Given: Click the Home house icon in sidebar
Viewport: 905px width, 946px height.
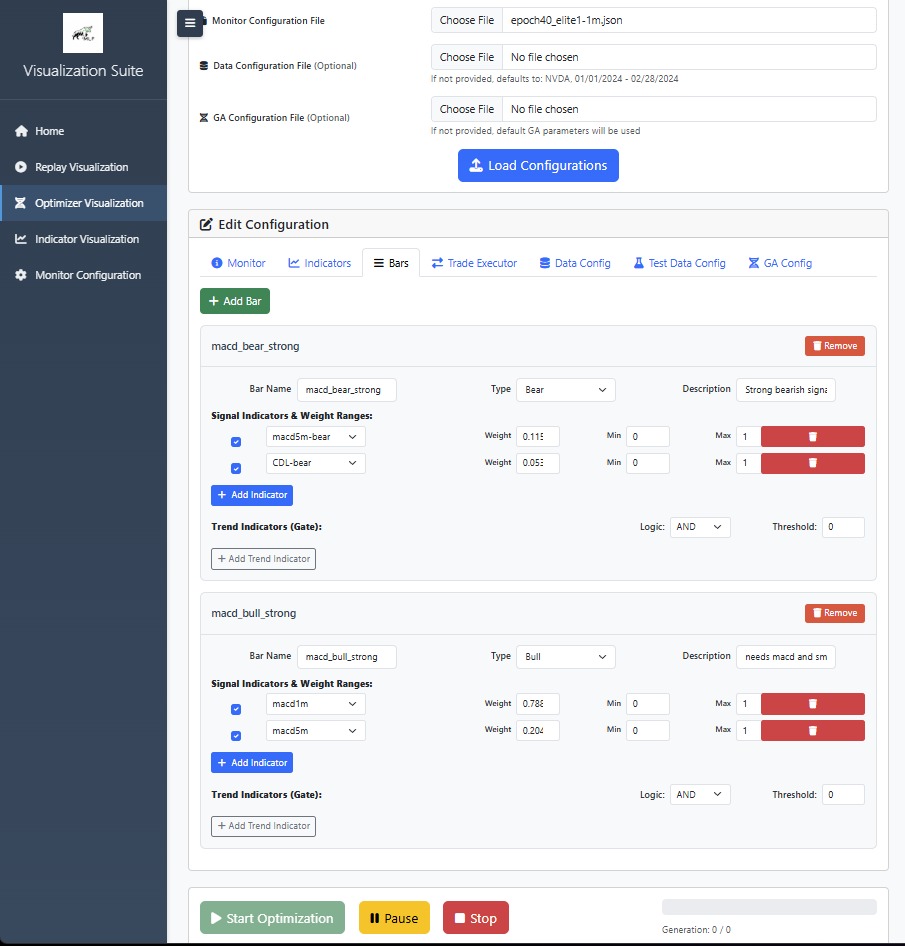Looking at the screenshot, I should [x=21, y=131].
